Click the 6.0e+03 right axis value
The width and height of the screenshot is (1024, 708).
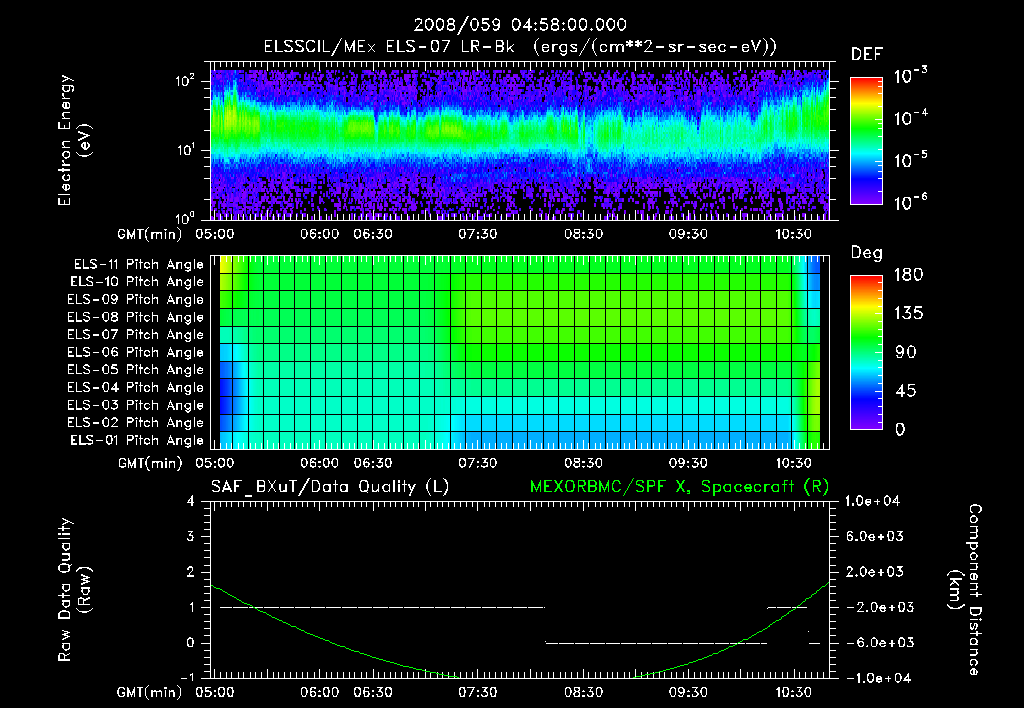pyautogui.click(x=875, y=536)
